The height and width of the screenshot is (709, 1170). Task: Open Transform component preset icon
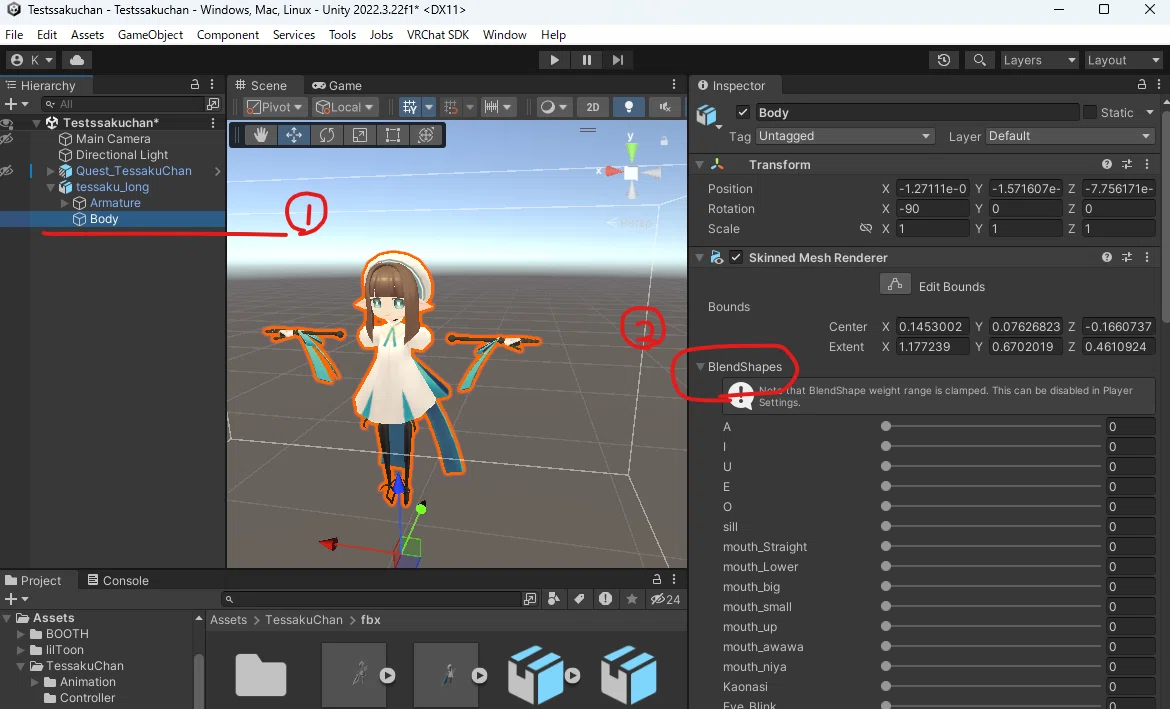(x=1127, y=164)
